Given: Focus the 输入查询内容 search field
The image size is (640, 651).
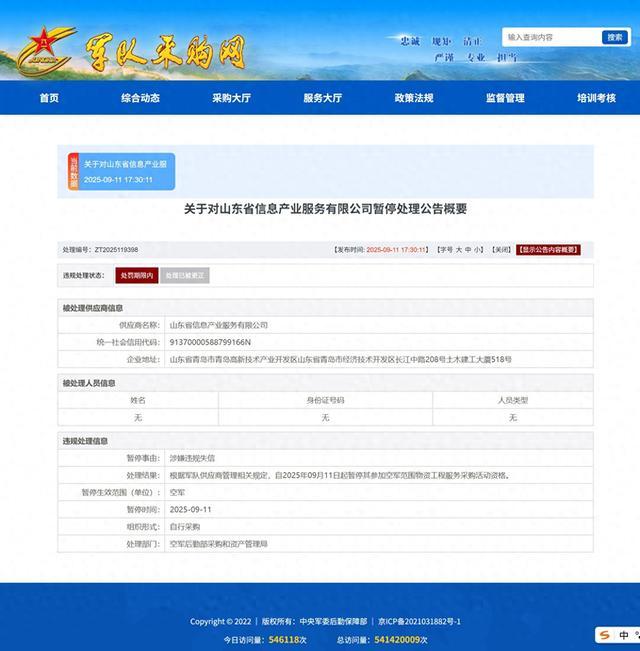Looking at the screenshot, I should coord(551,37).
